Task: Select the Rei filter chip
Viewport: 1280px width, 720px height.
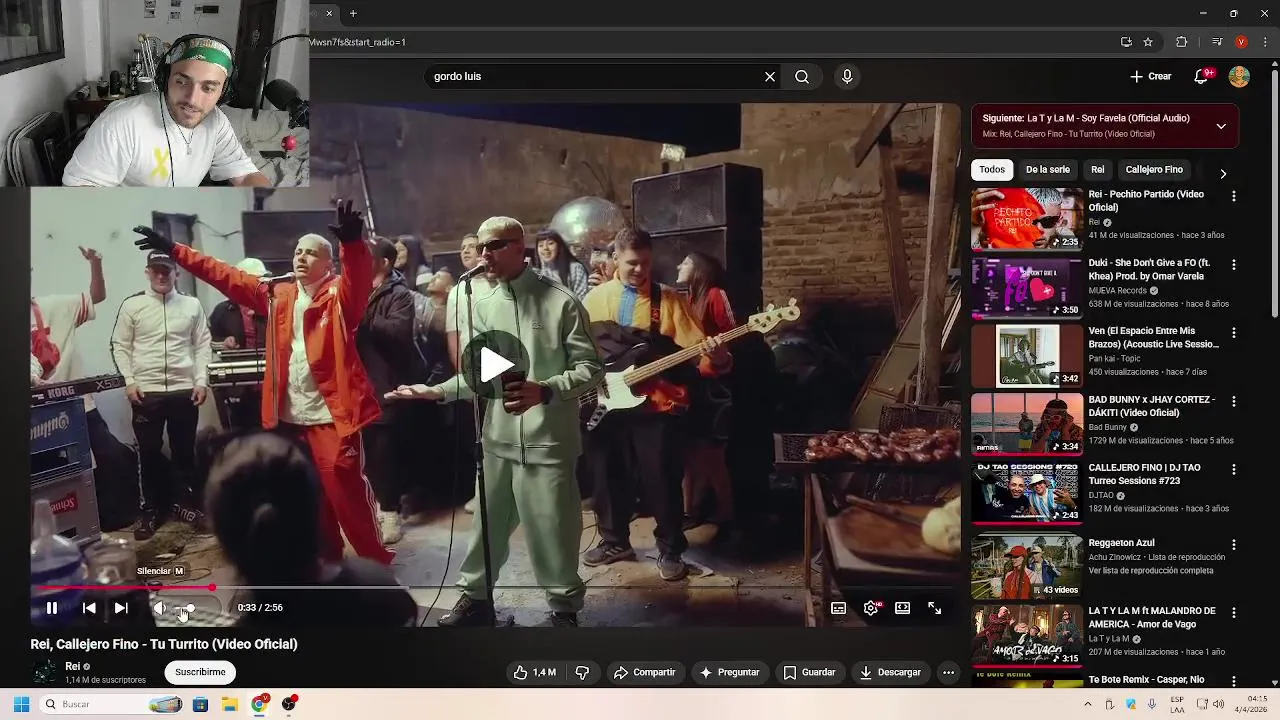Action: click(1098, 170)
